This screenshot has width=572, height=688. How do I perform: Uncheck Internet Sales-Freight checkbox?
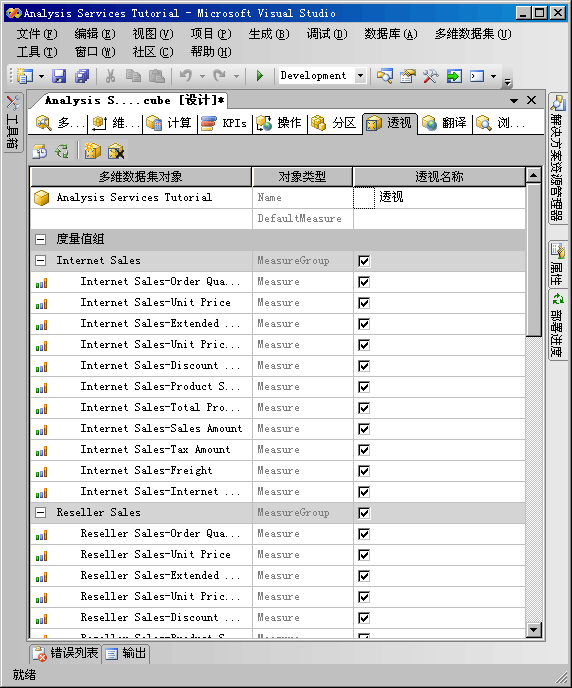364,471
